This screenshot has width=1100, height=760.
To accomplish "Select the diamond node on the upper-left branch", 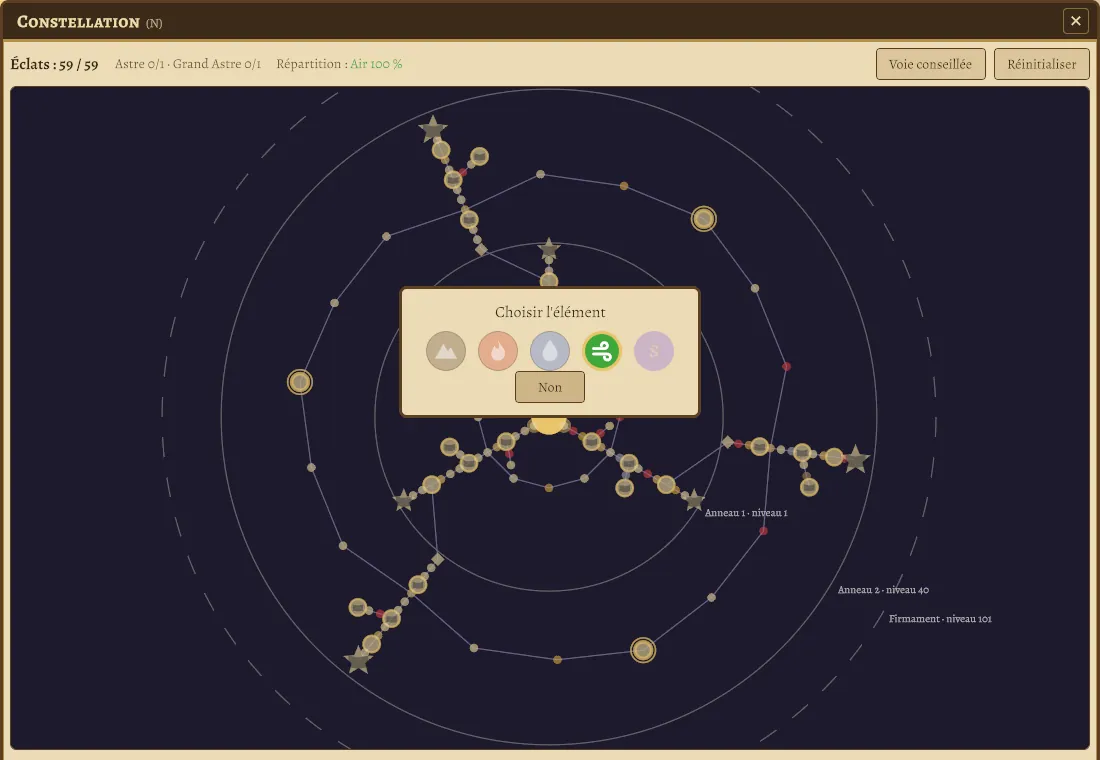I will (x=481, y=250).
